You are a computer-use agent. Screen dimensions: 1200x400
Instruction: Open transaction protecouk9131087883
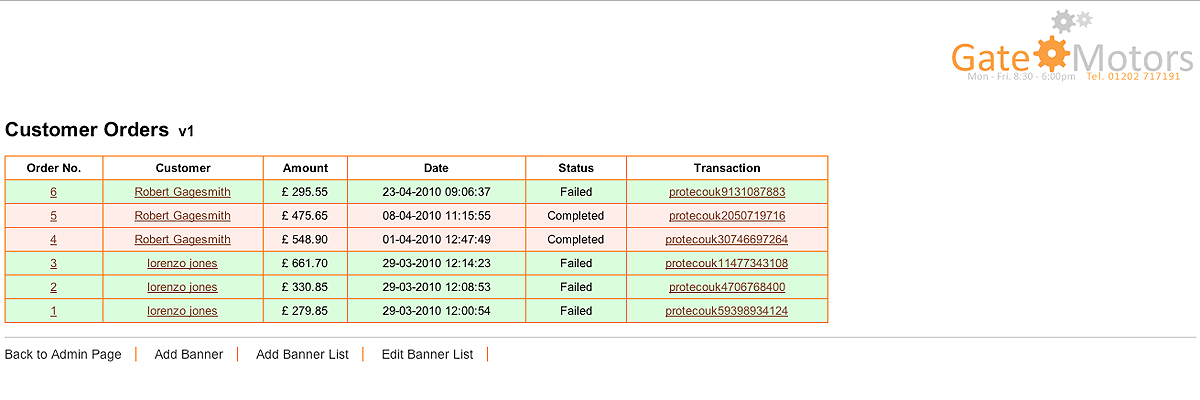click(727, 192)
